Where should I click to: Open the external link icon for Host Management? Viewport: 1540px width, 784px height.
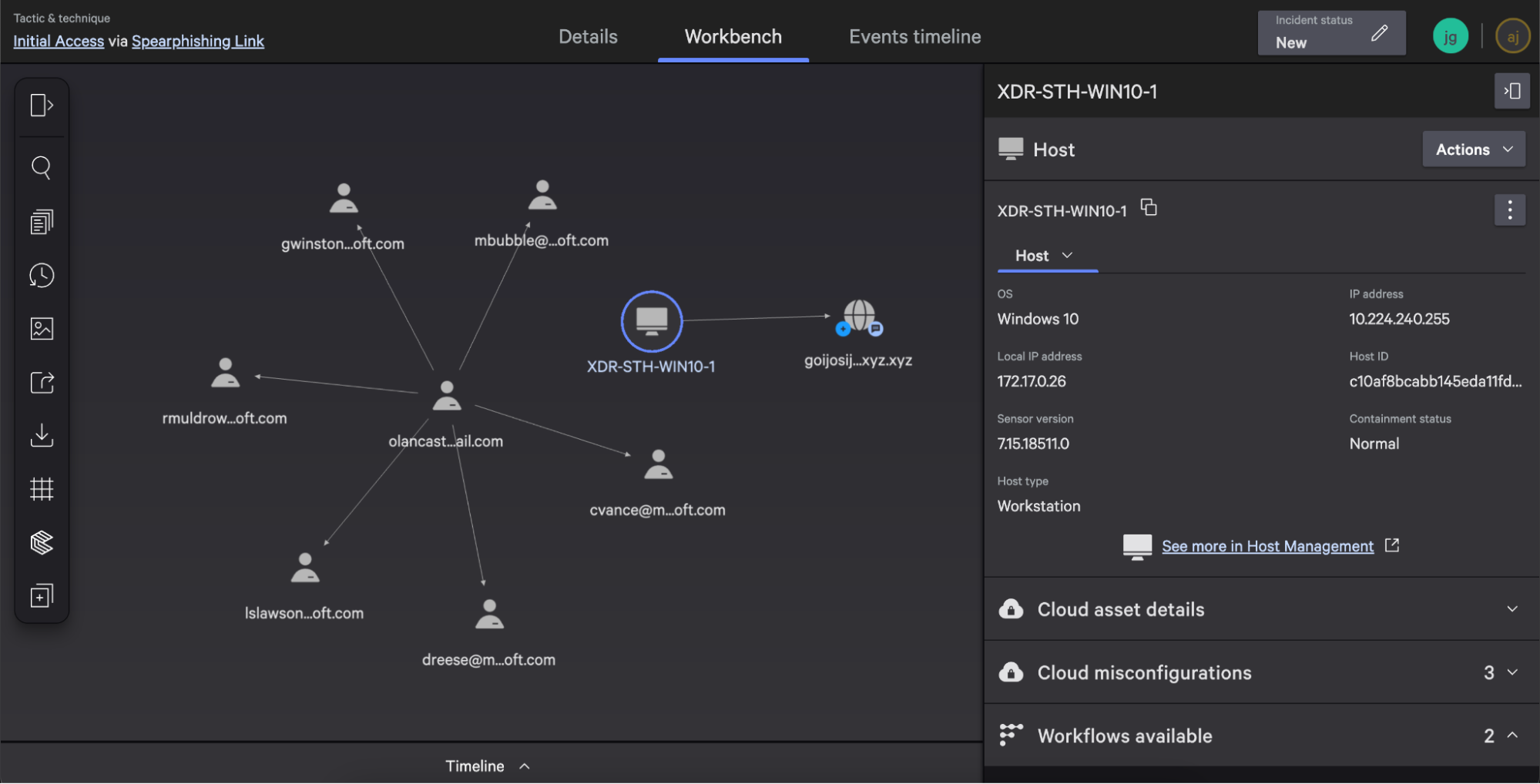(x=1391, y=545)
